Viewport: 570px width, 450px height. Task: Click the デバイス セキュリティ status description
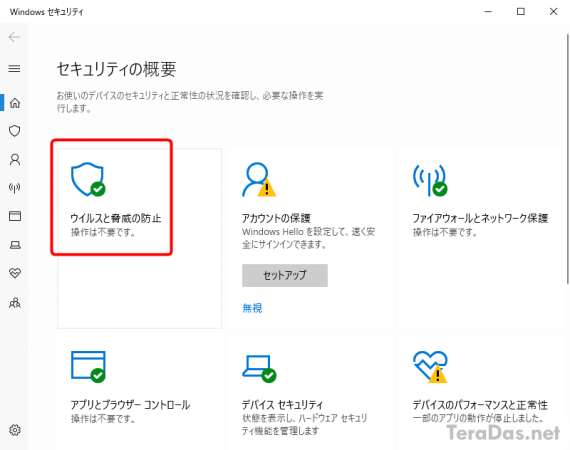click(x=305, y=425)
